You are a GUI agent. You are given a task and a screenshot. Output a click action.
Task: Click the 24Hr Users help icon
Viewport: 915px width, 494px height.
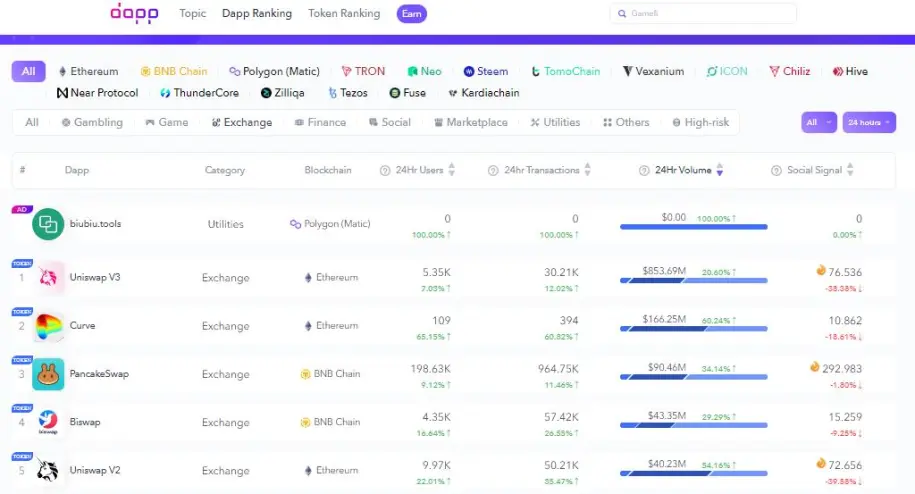pos(385,170)
